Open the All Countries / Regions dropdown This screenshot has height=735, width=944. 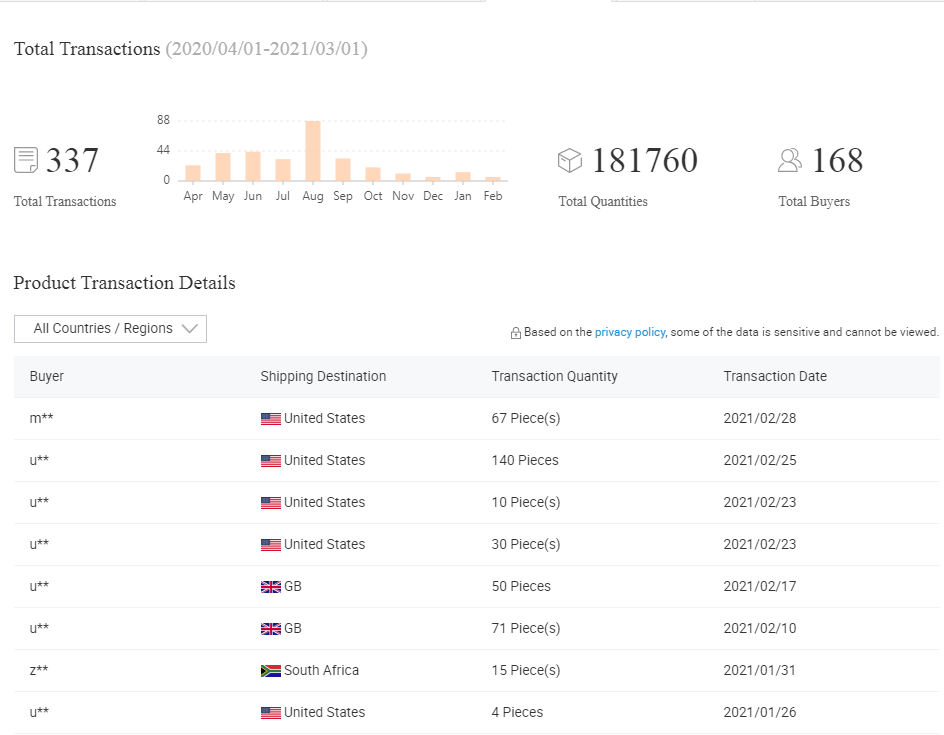(x=110, y=329)
